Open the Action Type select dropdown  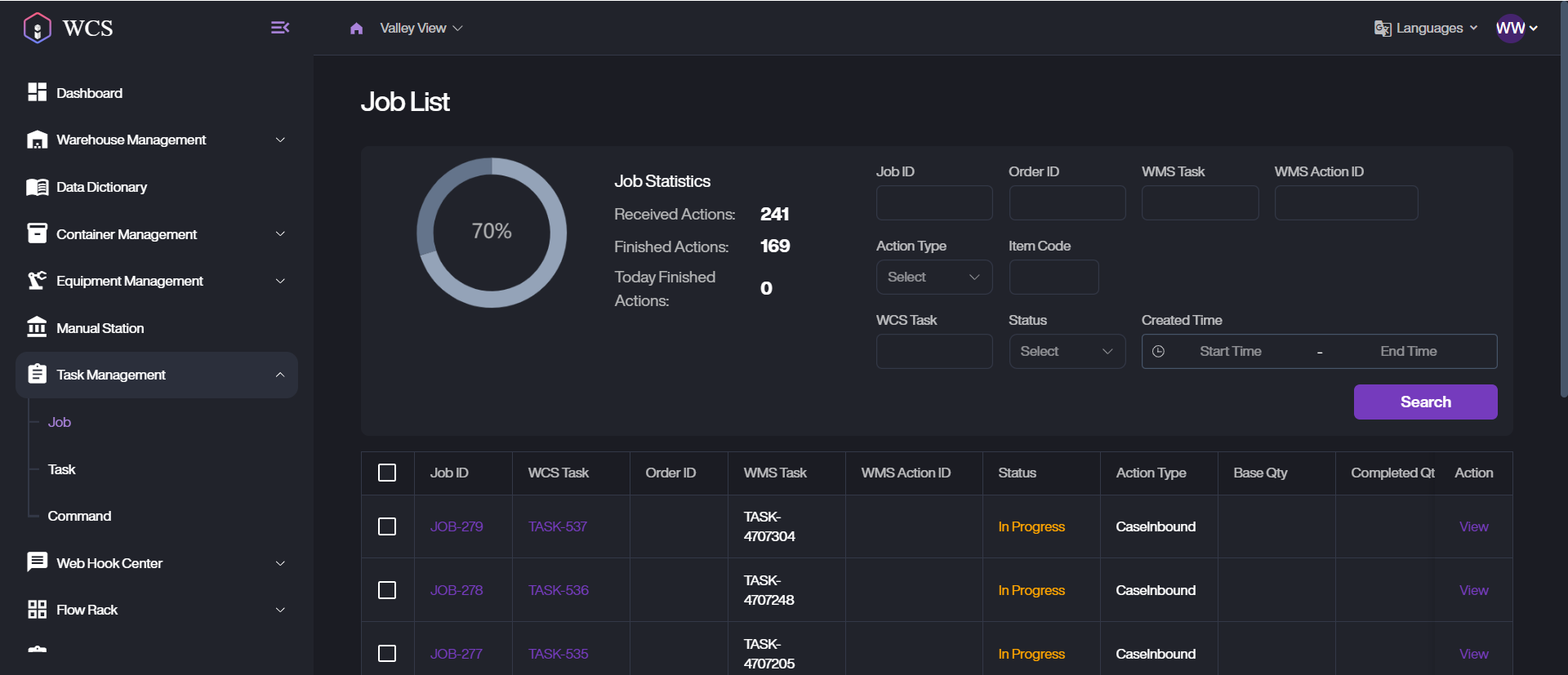[x=934, y=277]
